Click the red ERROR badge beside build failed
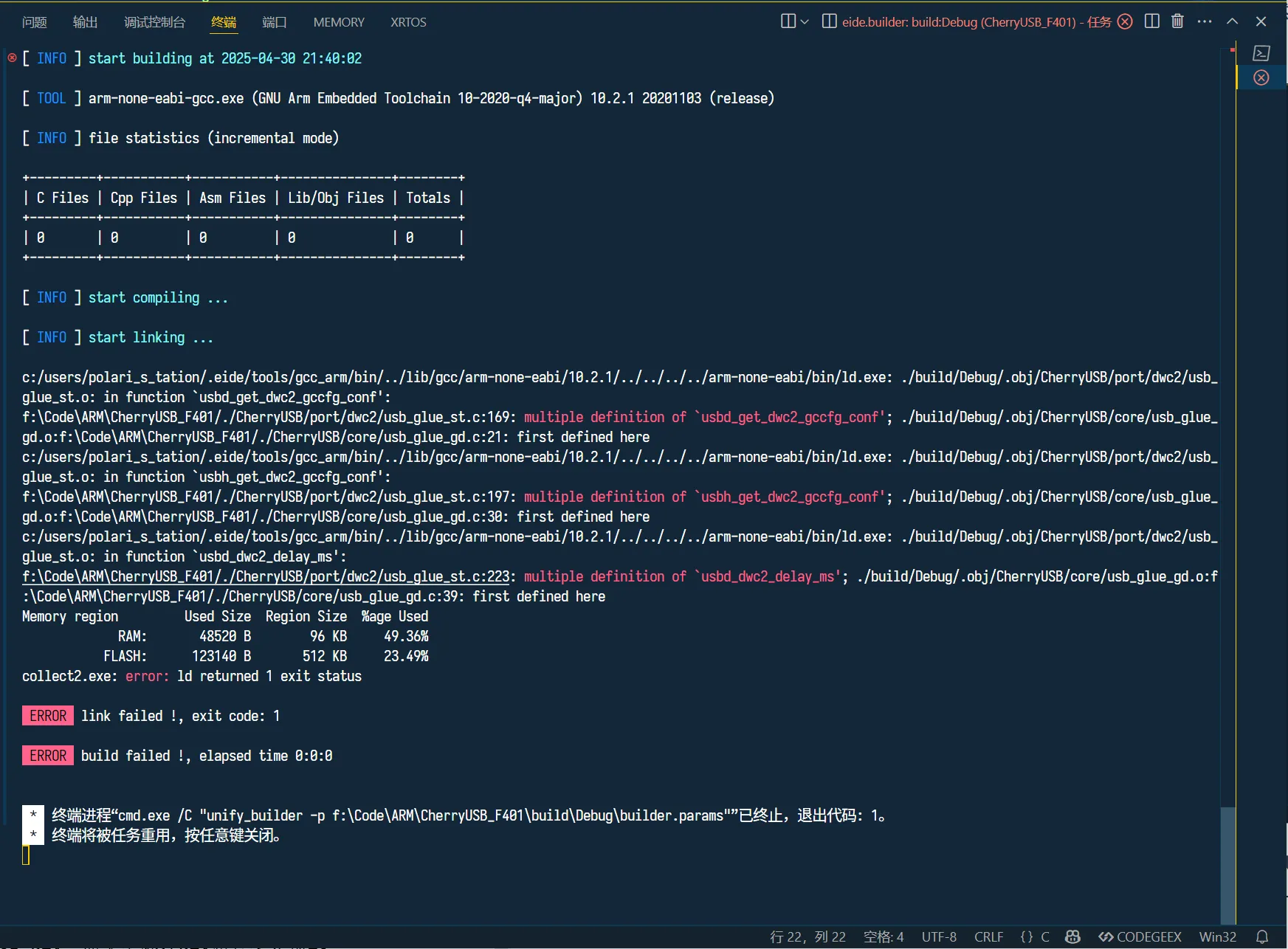Screen dimensions: 1288x949 48,756
